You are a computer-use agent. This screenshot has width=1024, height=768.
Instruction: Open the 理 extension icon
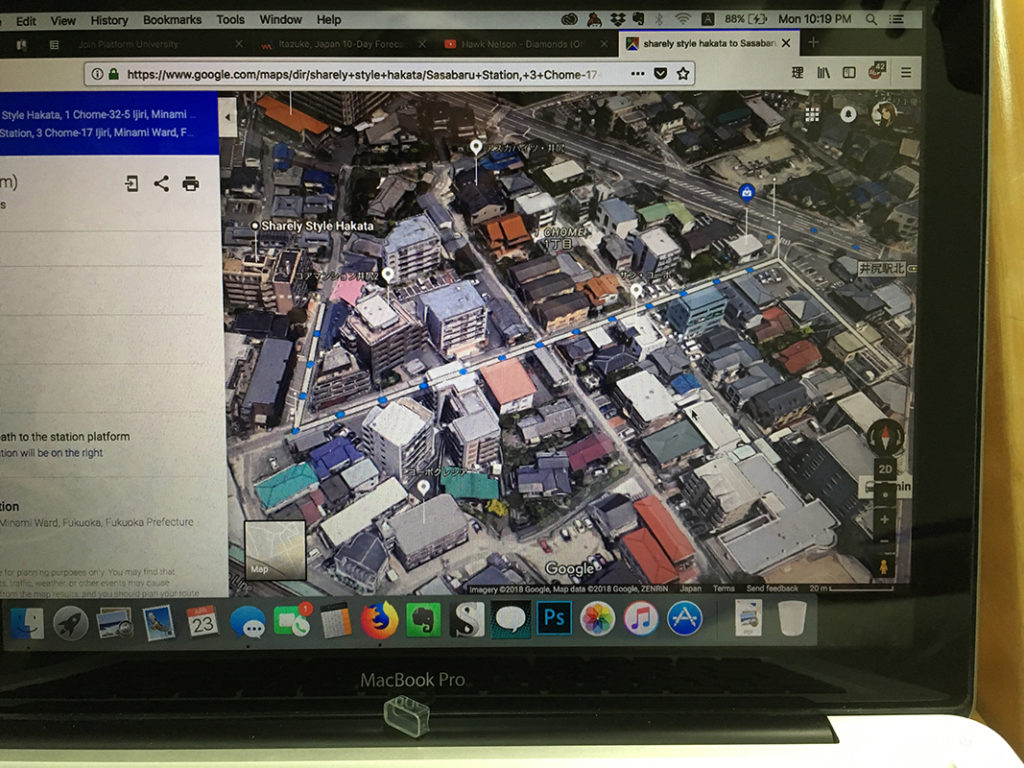pos(797,72)
